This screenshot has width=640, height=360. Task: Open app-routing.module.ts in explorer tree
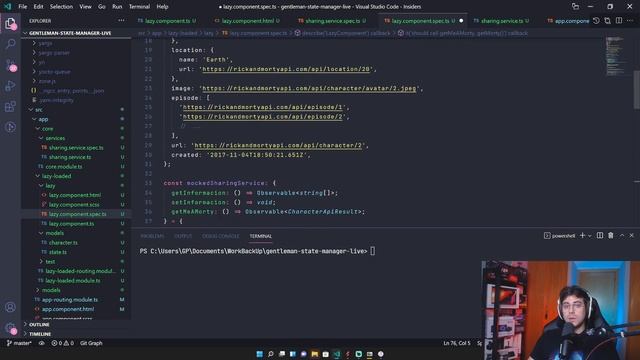click(x=70, y=300)
